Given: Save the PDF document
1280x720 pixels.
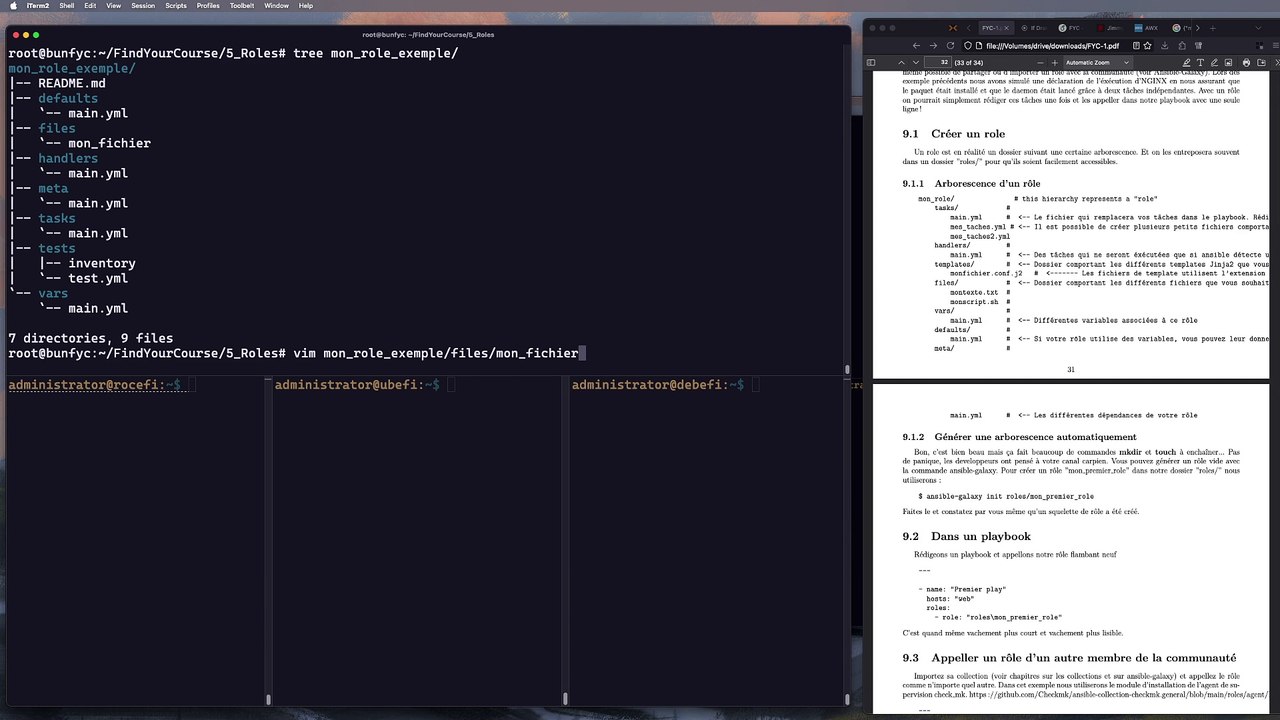Looking at the screenshot, I should [1261, 62].
